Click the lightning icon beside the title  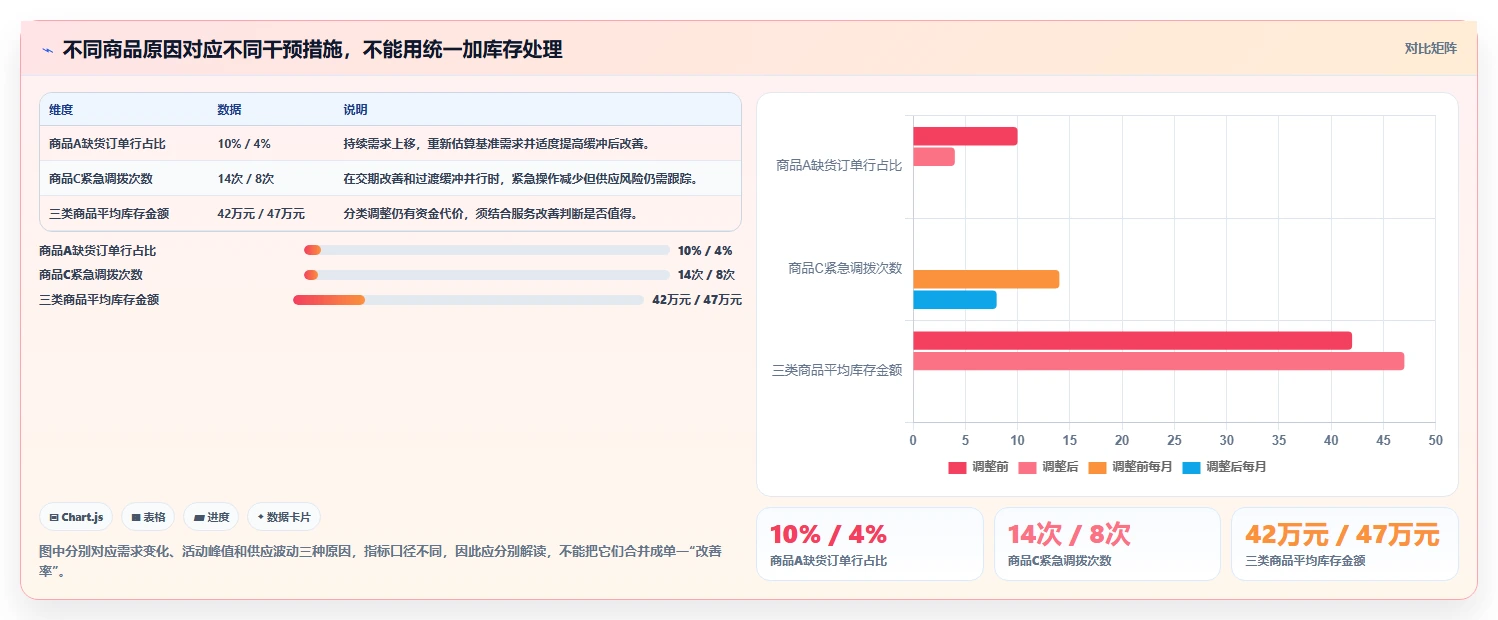(x=47, y=49)
